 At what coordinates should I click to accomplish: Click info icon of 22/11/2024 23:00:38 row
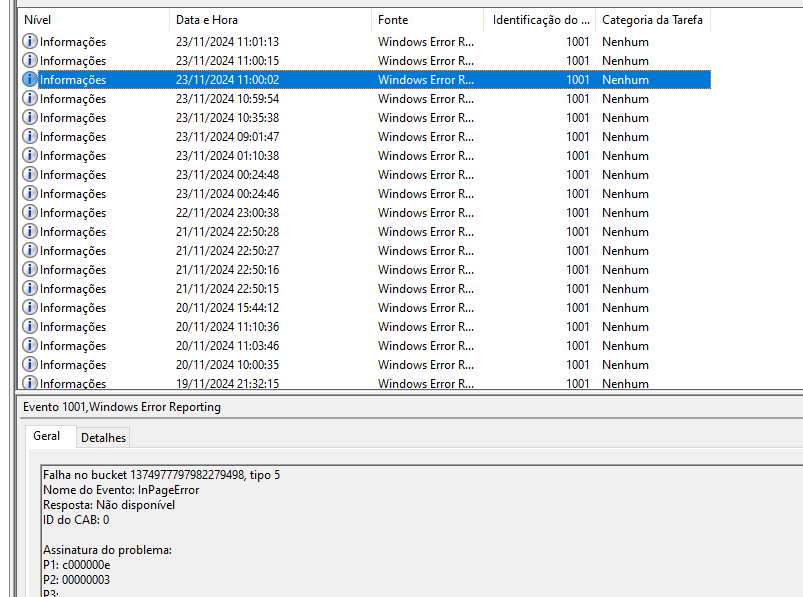click(30, 213)
